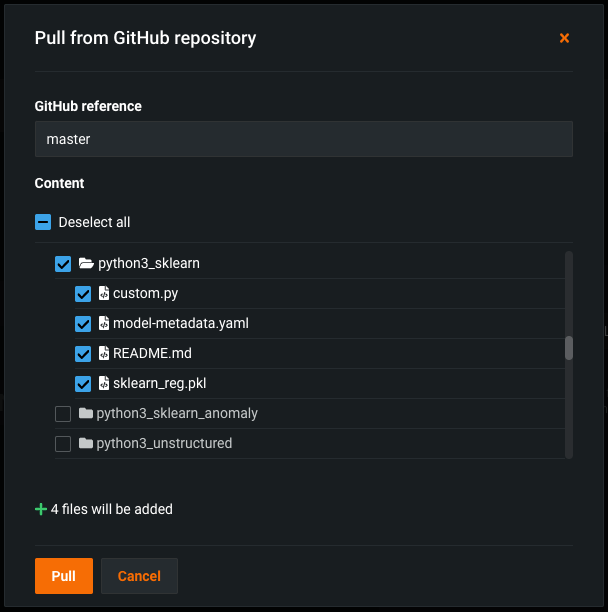Click the sklearn_reg.pkl file icon
The width and height of the screenshot is (608, 612).
pyautogui.click(x=103, y=384)
